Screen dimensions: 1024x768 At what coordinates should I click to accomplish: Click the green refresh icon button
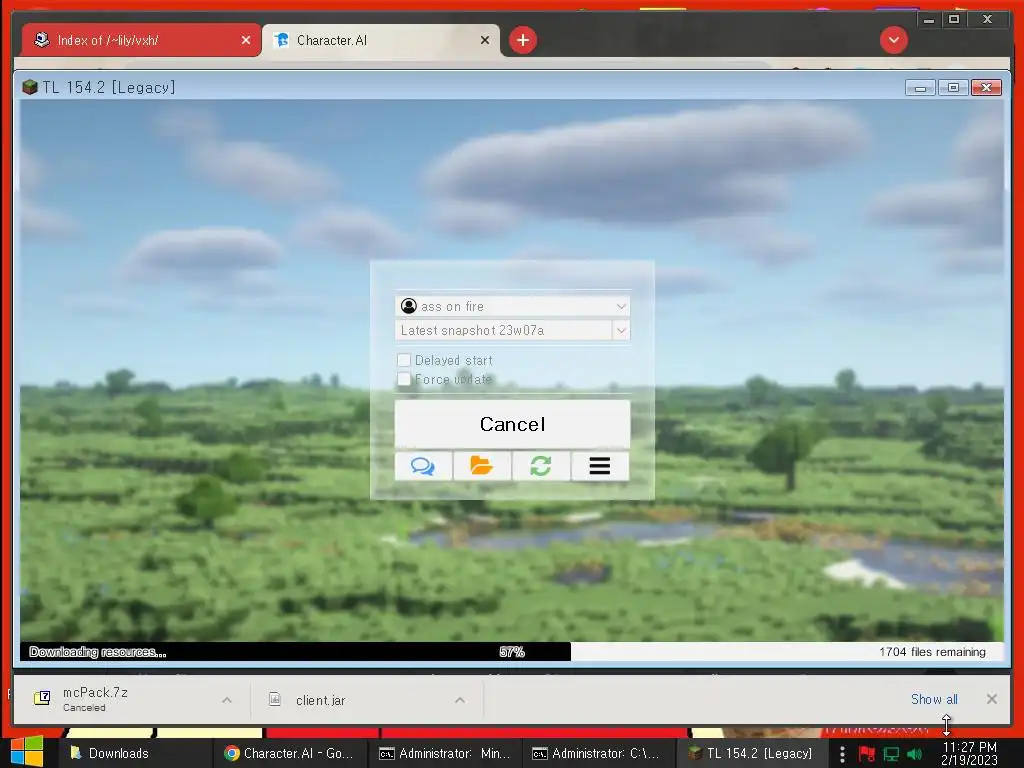[x=541, y=466]
